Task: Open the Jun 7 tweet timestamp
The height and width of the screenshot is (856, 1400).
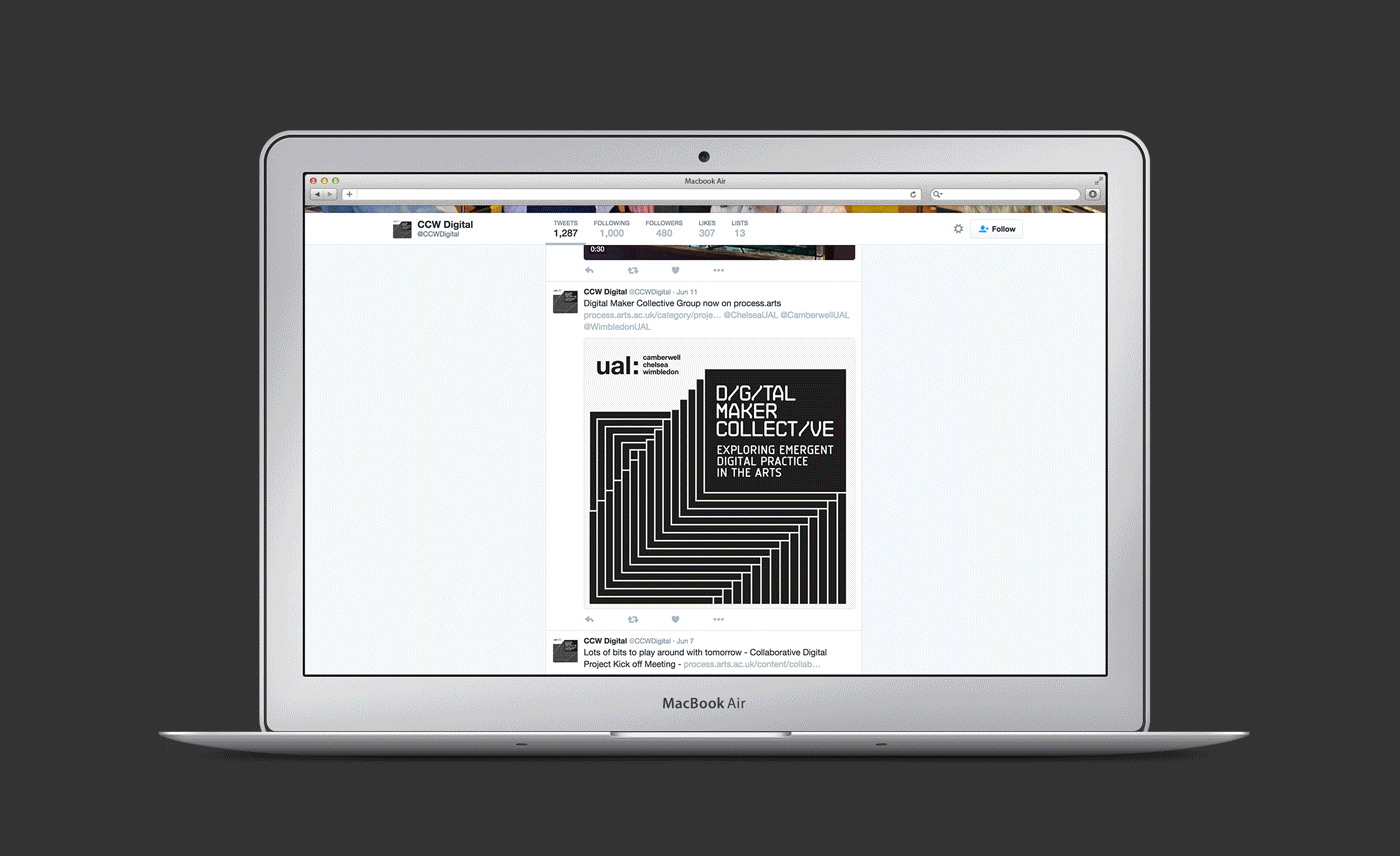Action: pos(685,641)
